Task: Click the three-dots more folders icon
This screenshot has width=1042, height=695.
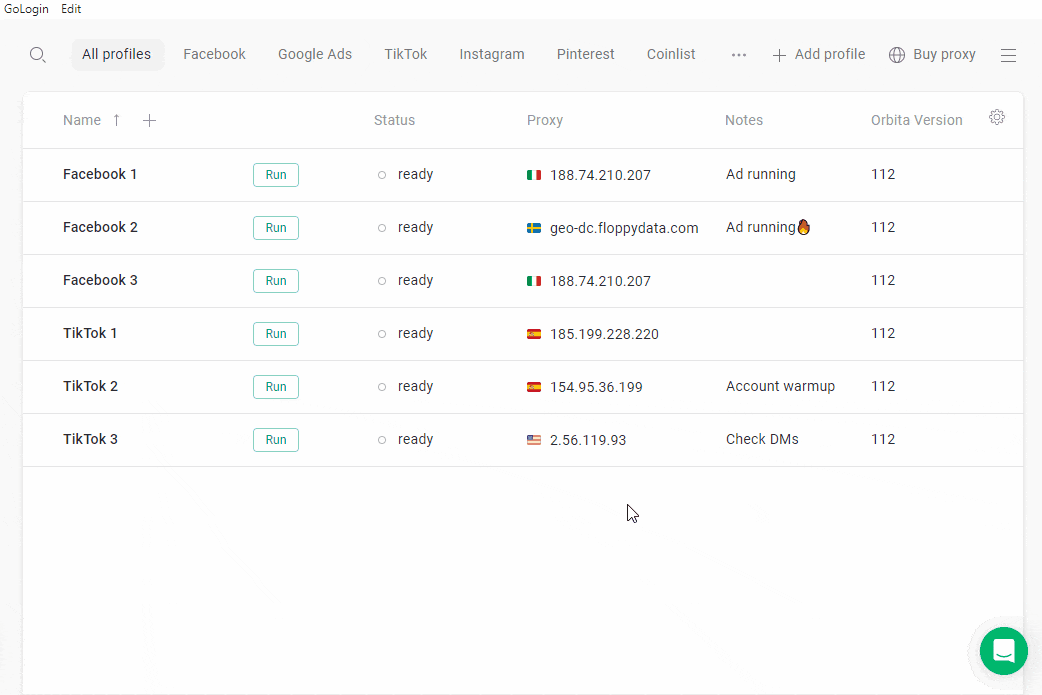Action: 739,55
